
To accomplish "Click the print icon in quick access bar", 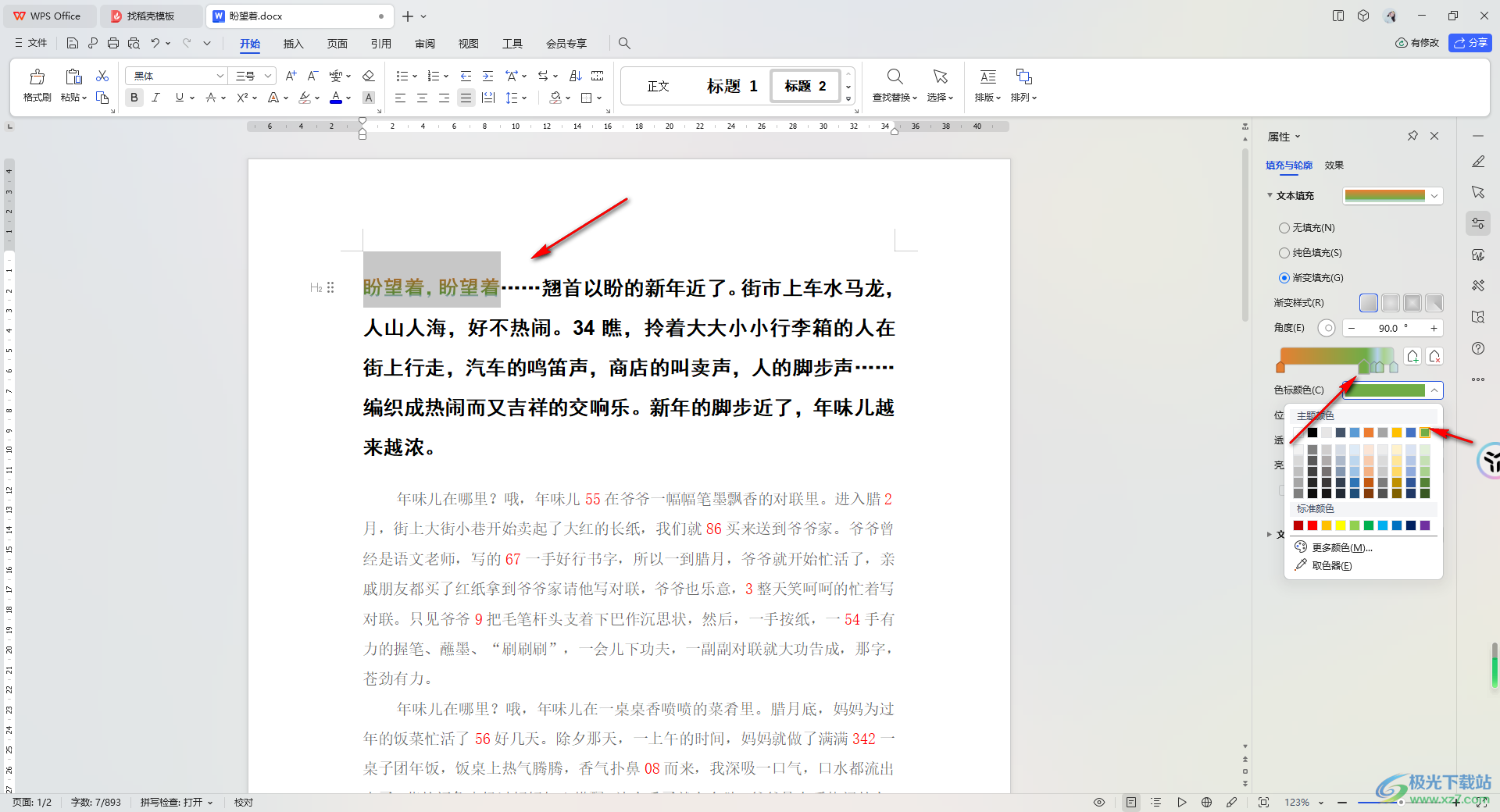I will [x=113, y=43].
